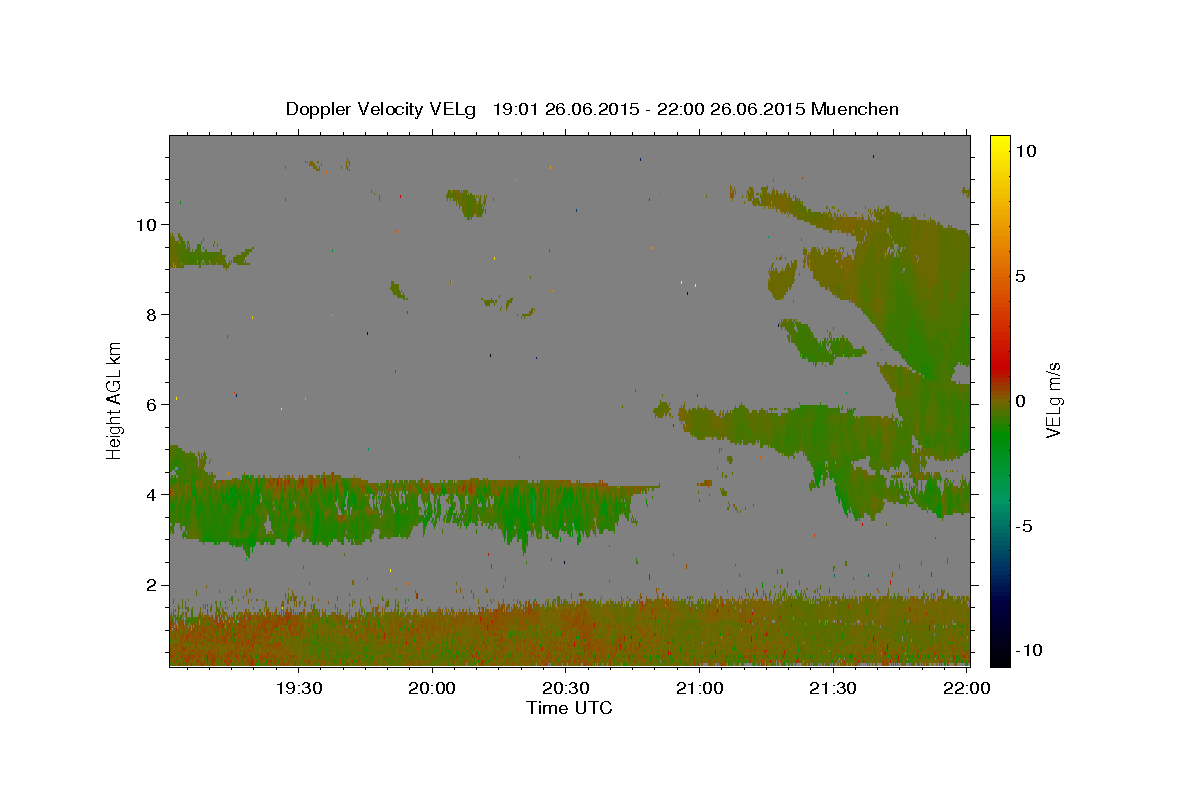Click the height label '6' on y-axis
This screenshot has width=1200, height=800.
point(149,404)
